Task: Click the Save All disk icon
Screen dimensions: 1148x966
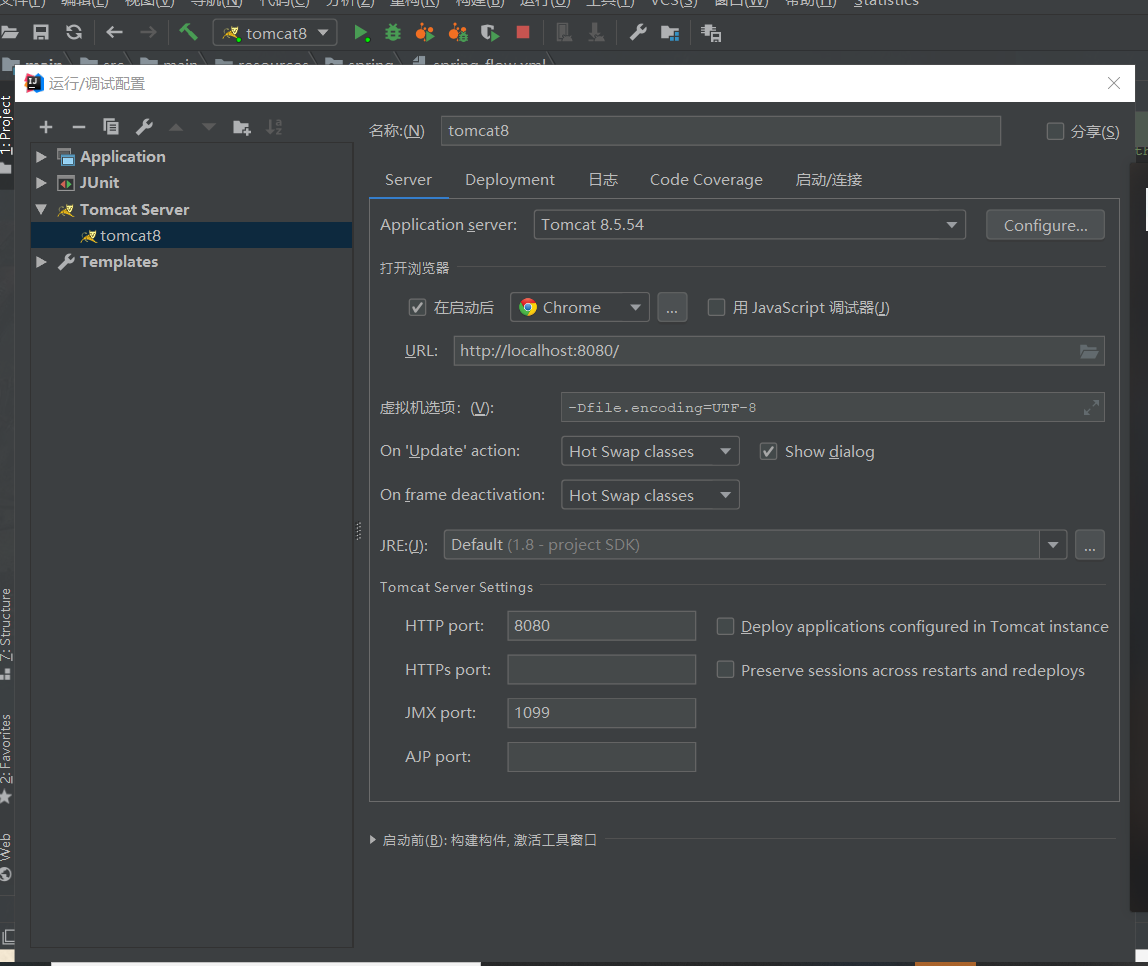Action: (x=41, y=33)
